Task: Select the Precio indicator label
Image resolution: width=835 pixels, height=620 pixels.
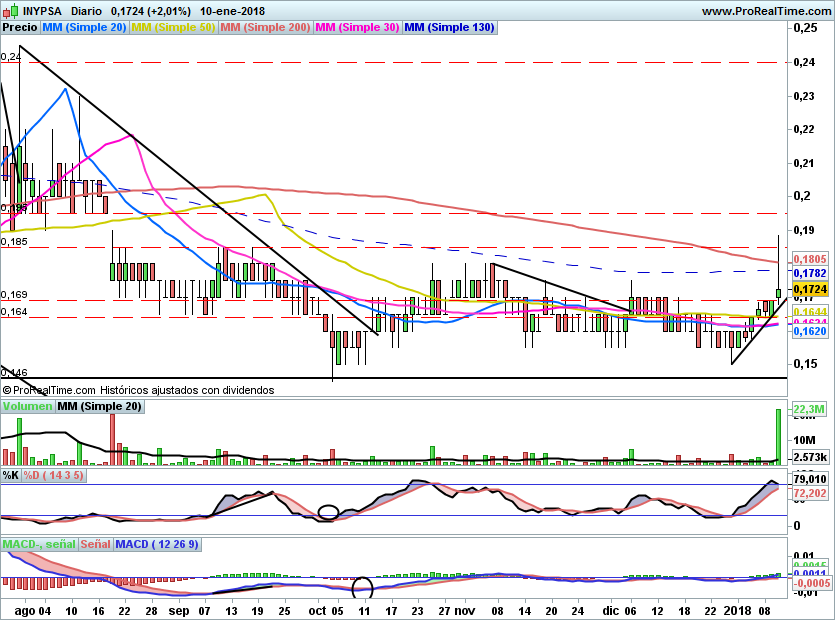Action: [x=19, y=28]
